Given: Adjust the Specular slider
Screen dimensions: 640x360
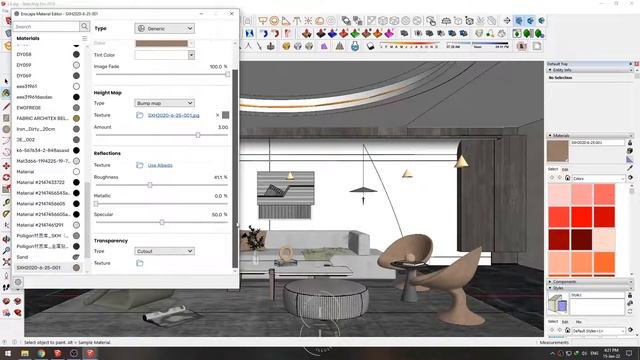Looking at the screenshot, I should [x=162, y=222].
